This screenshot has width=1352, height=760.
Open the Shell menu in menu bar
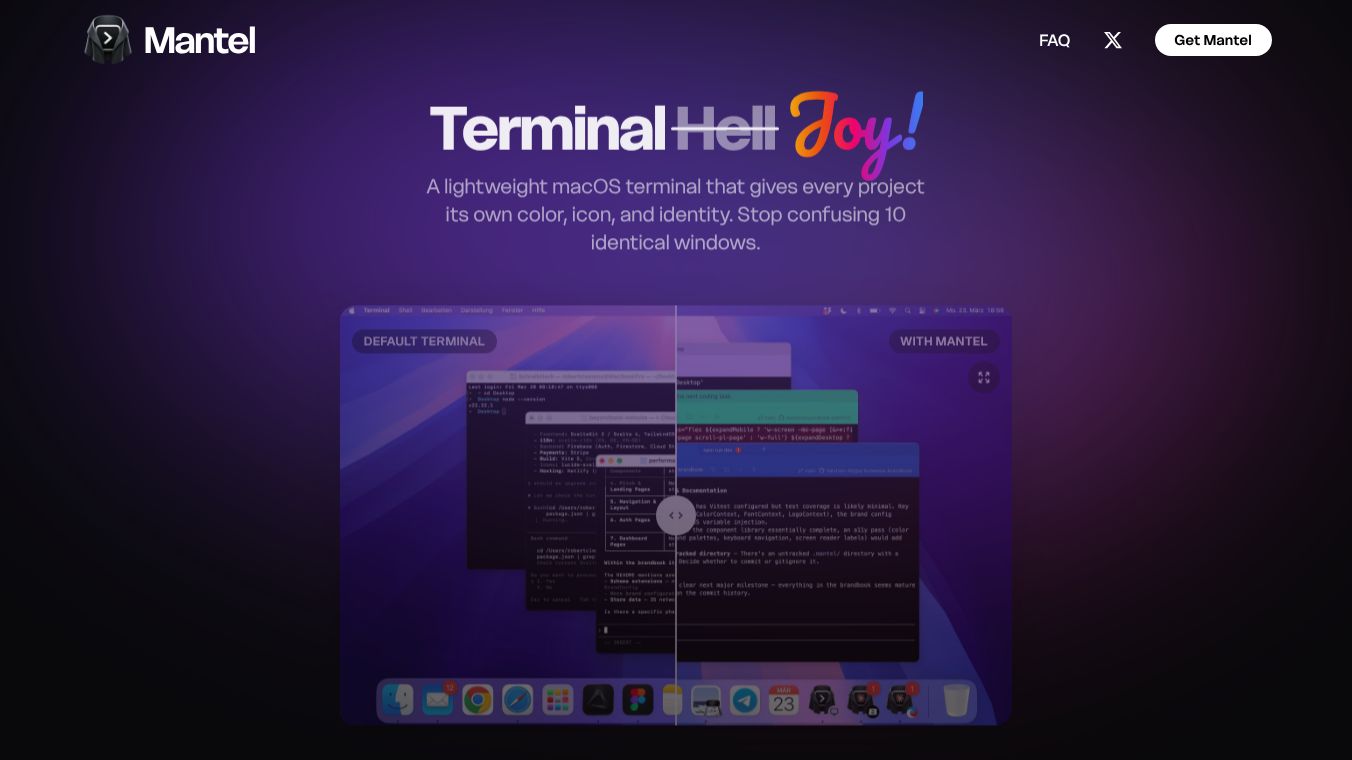pos(405,311)
